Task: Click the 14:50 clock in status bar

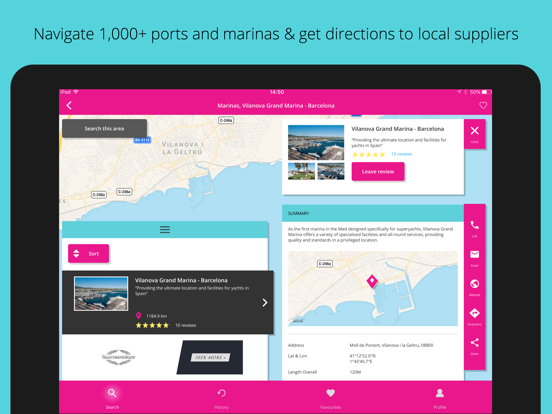Action: click(277, 92)
